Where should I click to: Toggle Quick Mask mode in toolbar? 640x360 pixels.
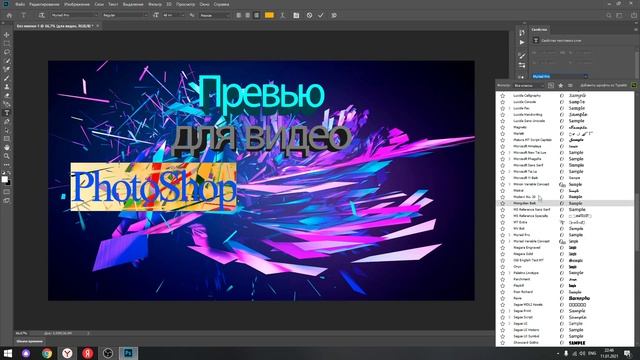7,192
